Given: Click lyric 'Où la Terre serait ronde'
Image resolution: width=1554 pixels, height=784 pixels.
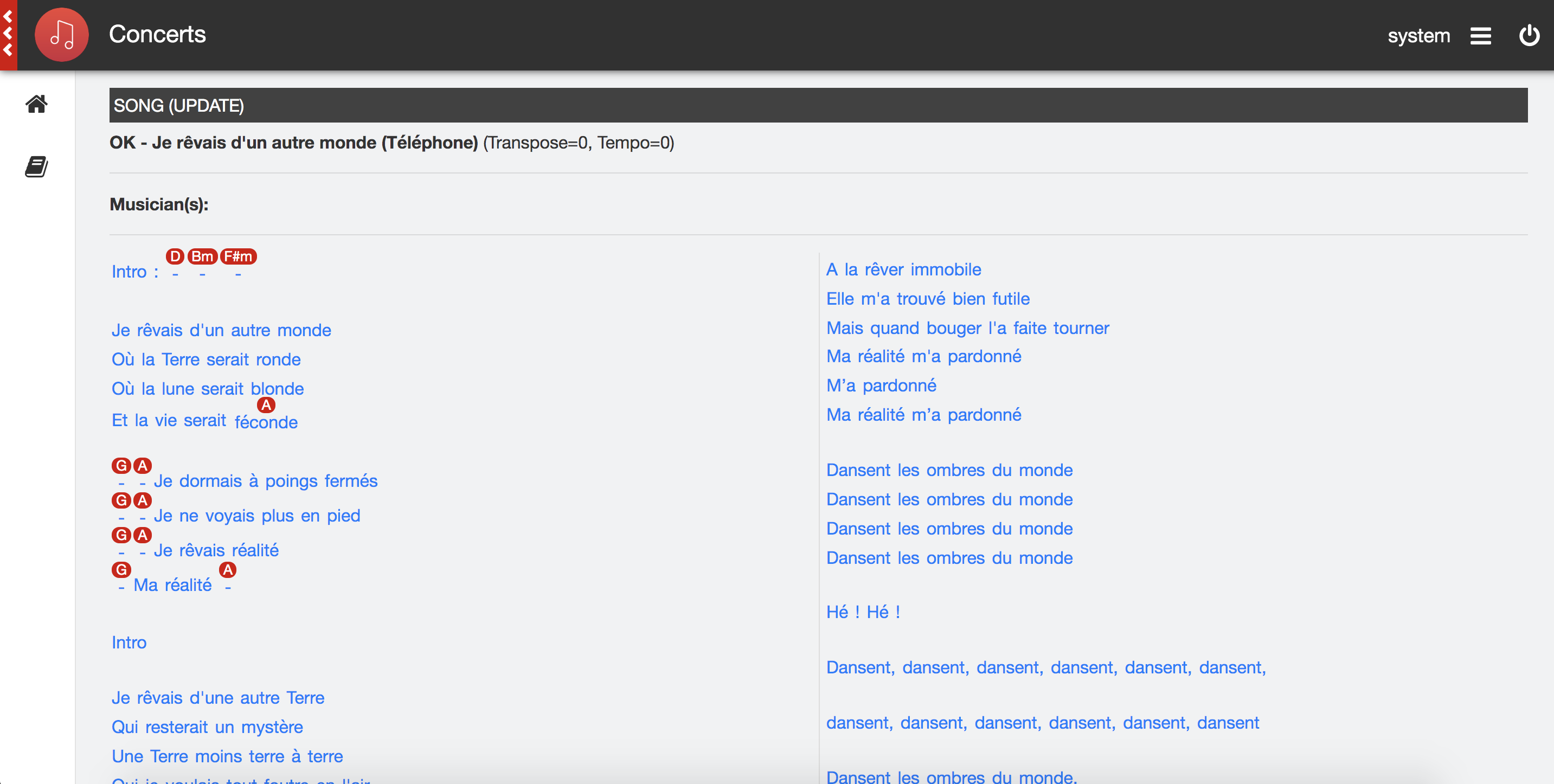Looking at the screenshot, I should 207,359.
